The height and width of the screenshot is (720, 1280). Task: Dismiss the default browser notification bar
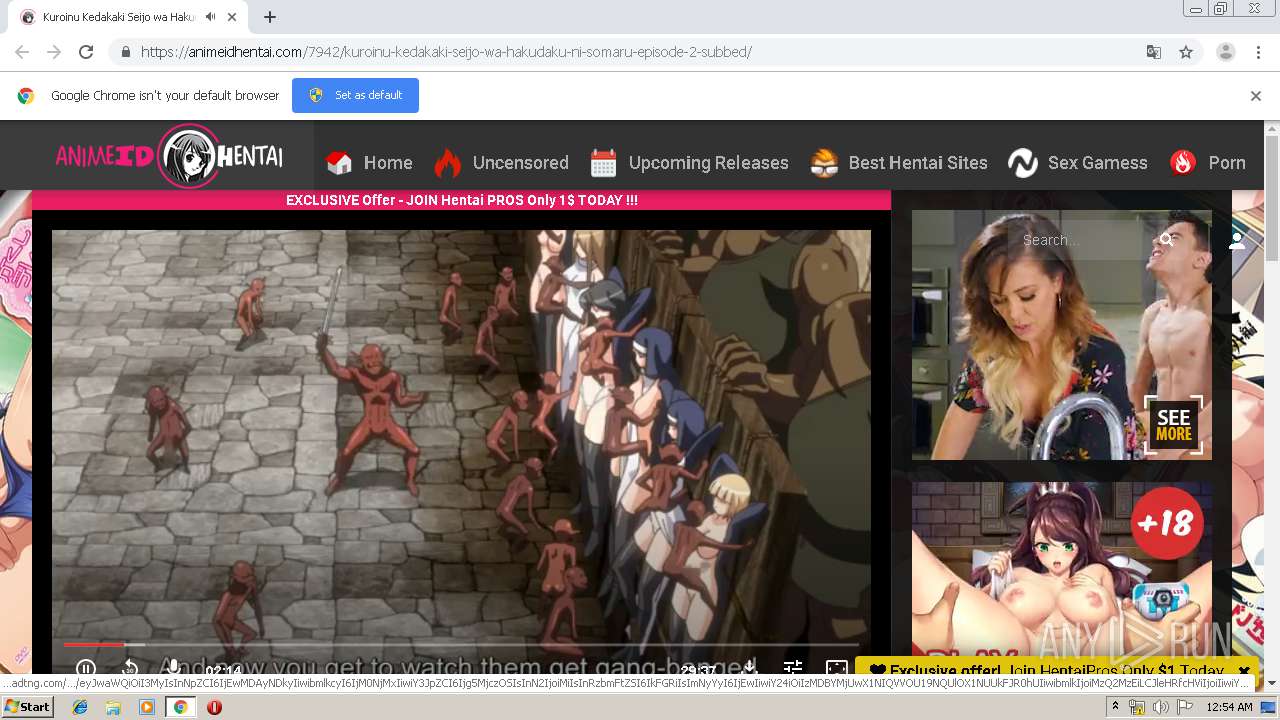[1256, 96]
